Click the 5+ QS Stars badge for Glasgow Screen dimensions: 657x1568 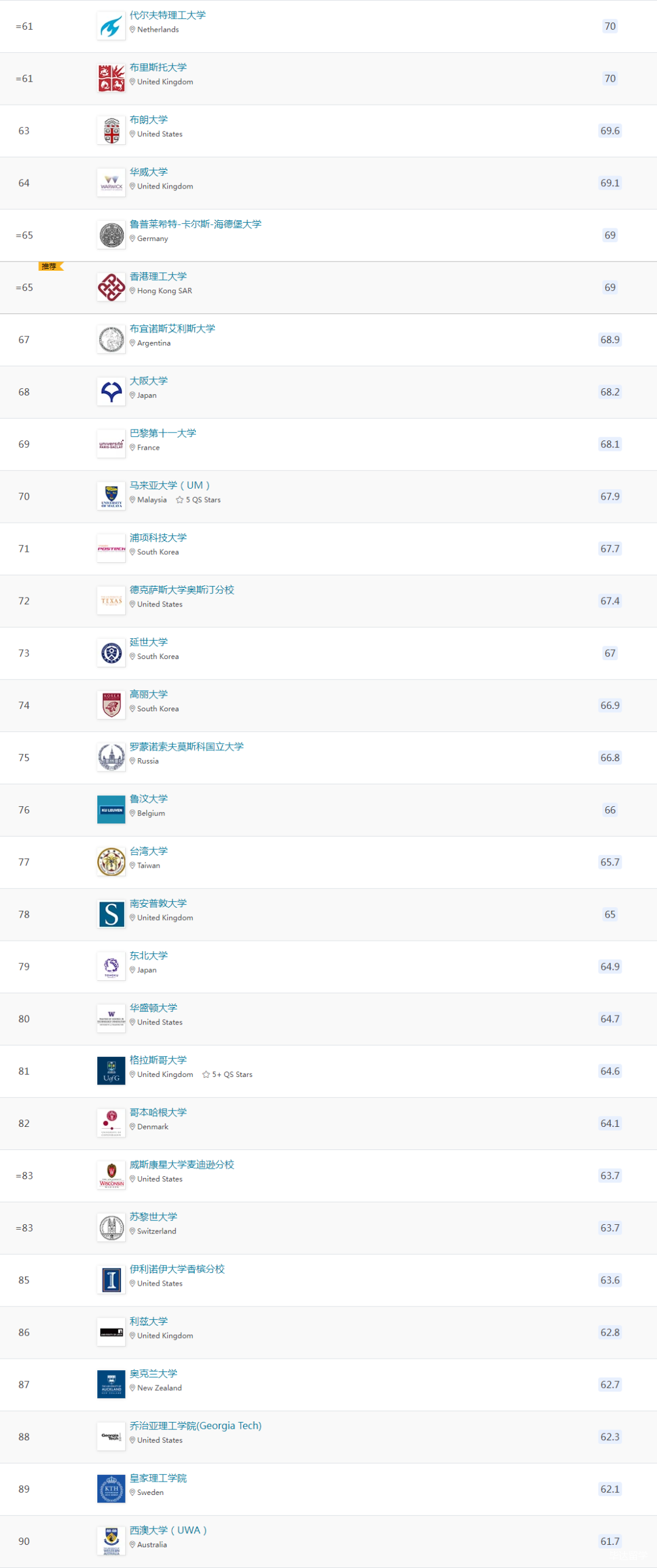pyautogui.click(x=228, y=1075)
